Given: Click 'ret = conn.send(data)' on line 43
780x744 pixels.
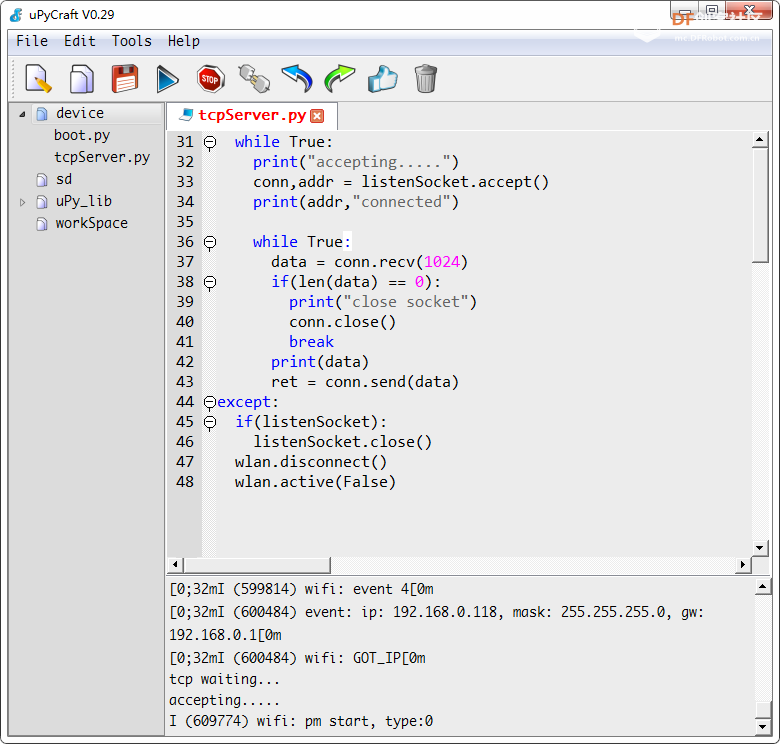Looking at the screenshot, I should [365, 382].
